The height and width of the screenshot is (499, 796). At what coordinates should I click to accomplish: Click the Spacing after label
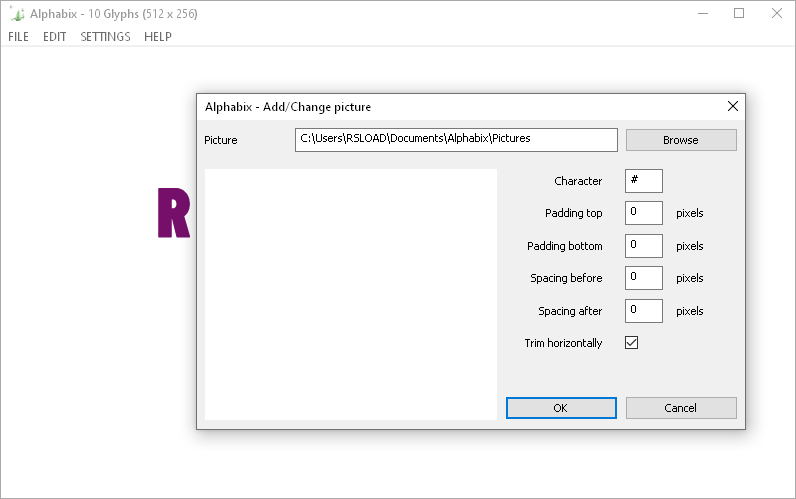(x=570, y=311)
